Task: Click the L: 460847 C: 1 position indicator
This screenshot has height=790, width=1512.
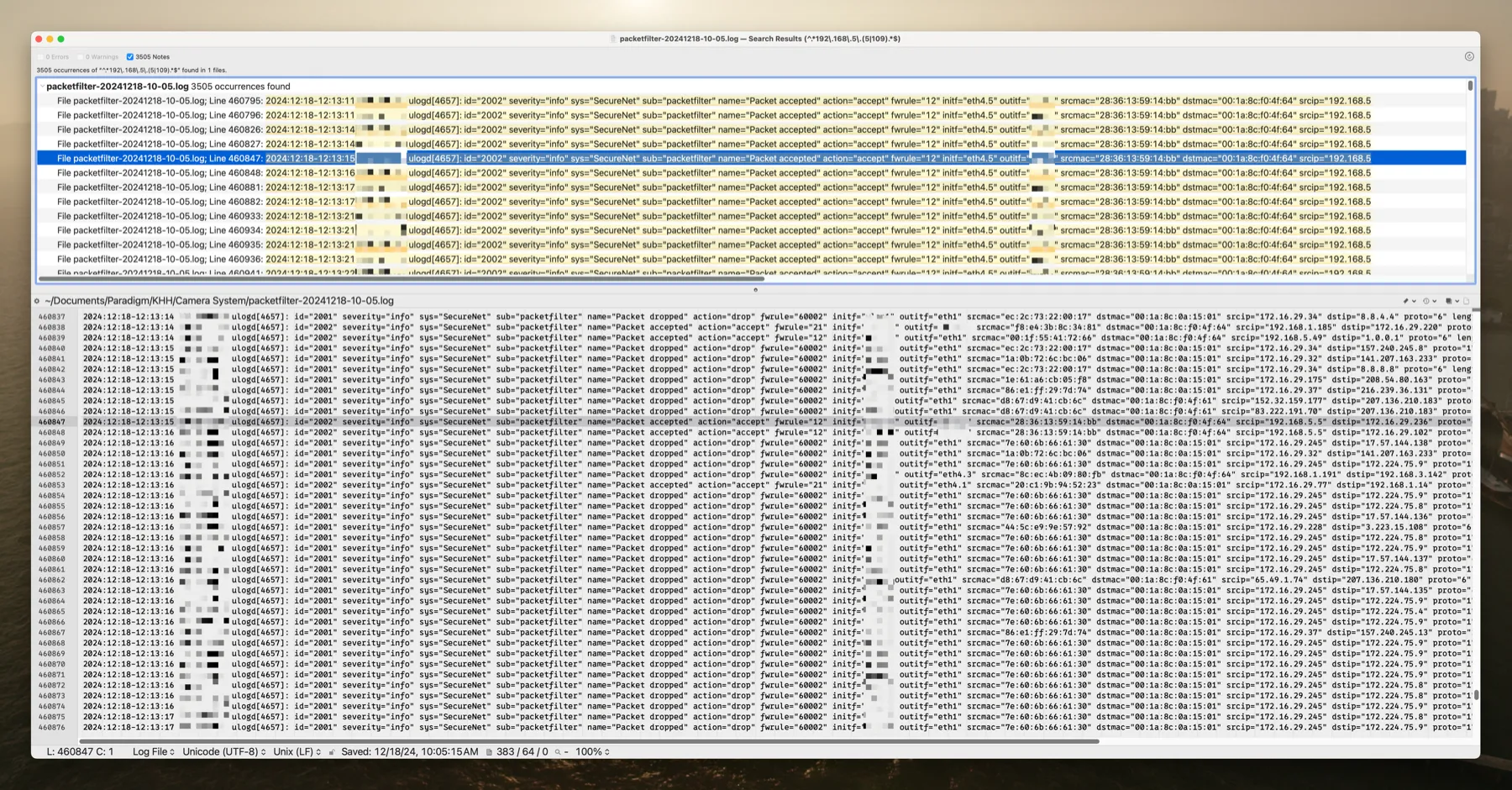Action: (80, 751)
